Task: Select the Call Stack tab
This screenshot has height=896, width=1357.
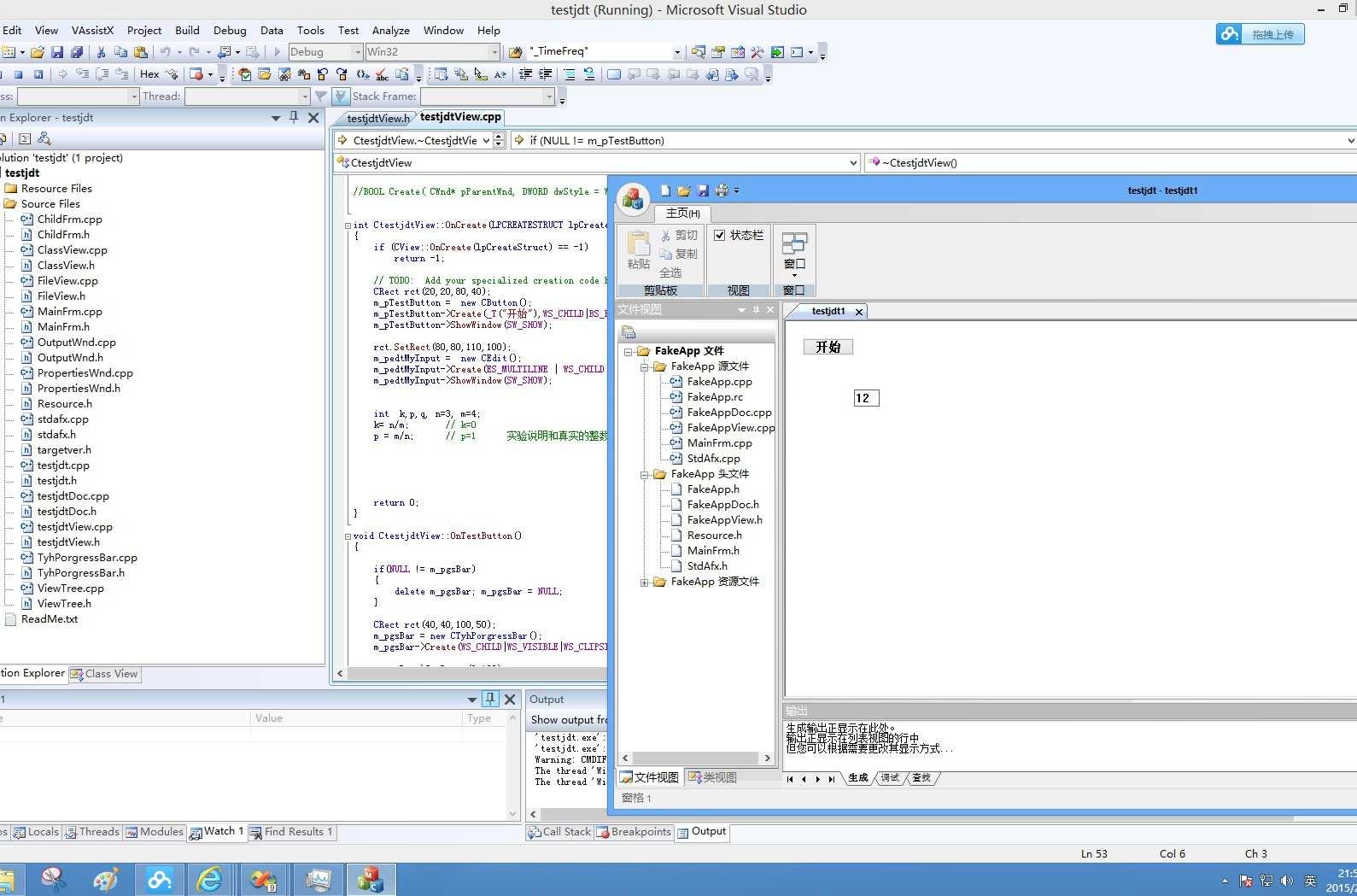Action: pos(559,832)
